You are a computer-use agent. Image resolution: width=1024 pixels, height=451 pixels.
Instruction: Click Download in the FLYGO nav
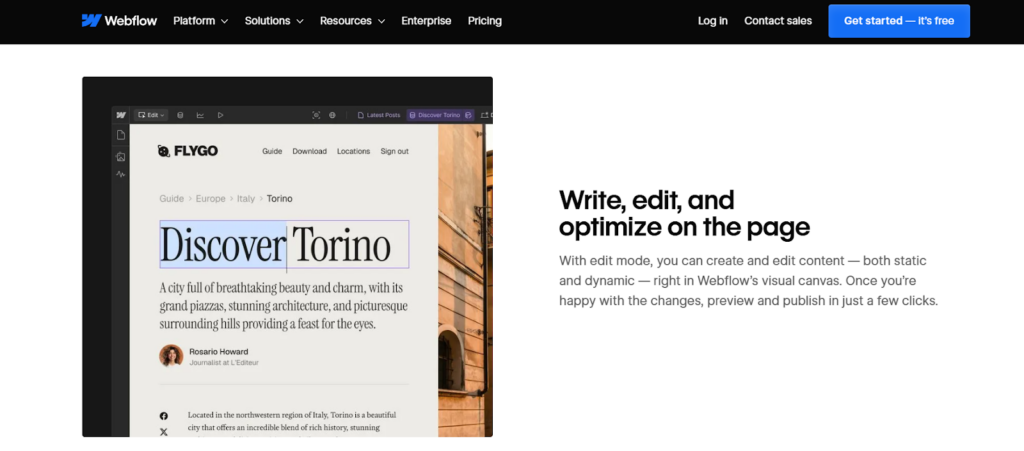pos(310,151)
